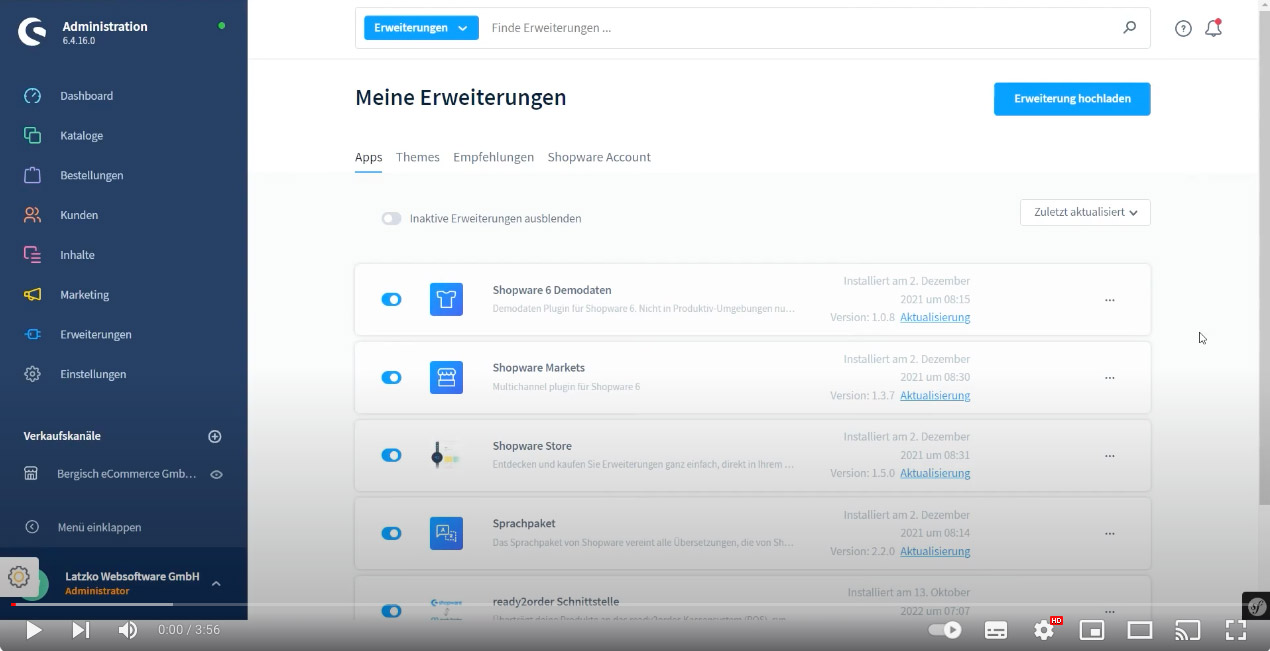Open Erweiterungen in the sidebar
This screenshot has width=1270, height=651.
95,335
